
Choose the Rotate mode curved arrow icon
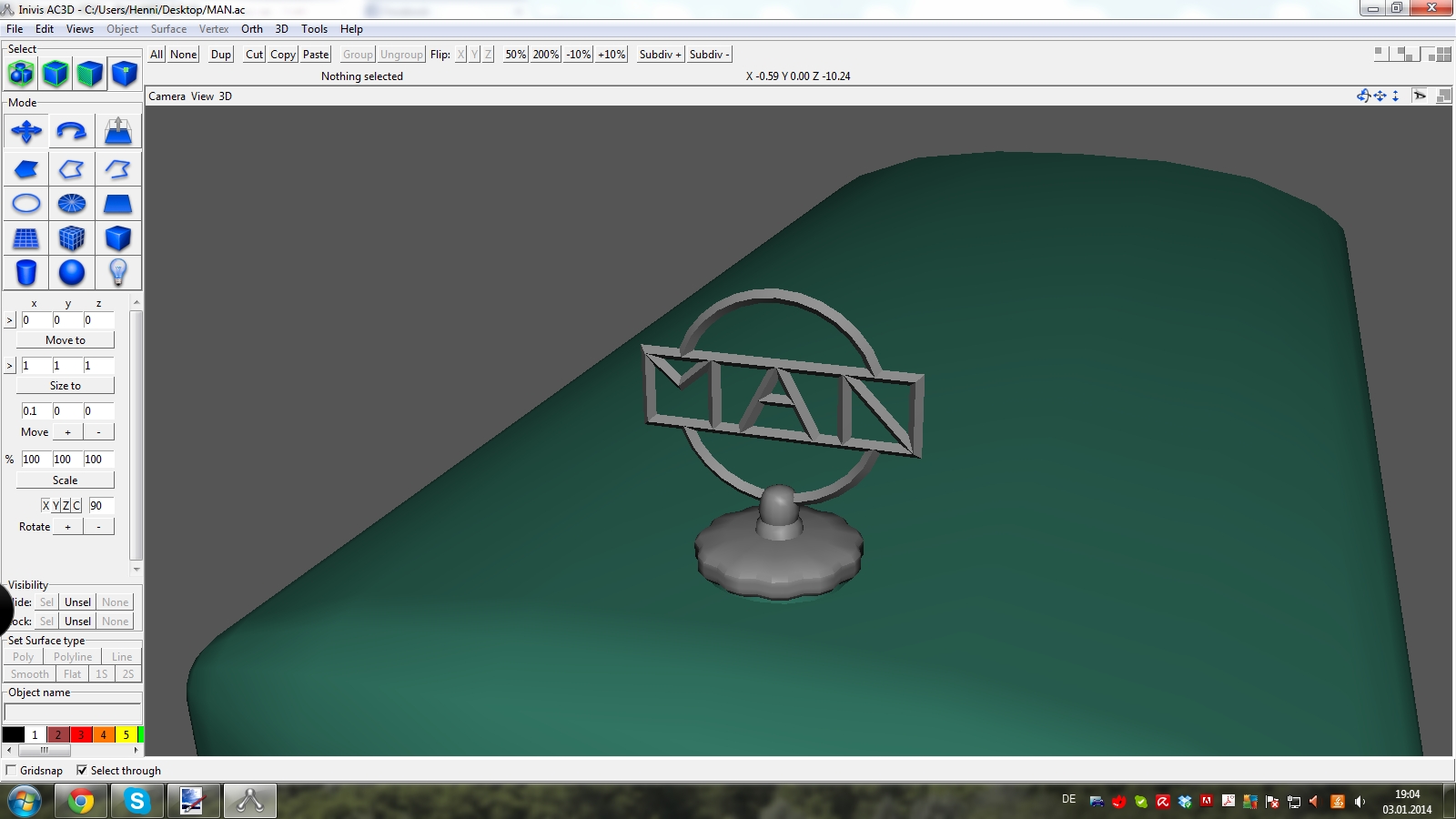[72, 132]
